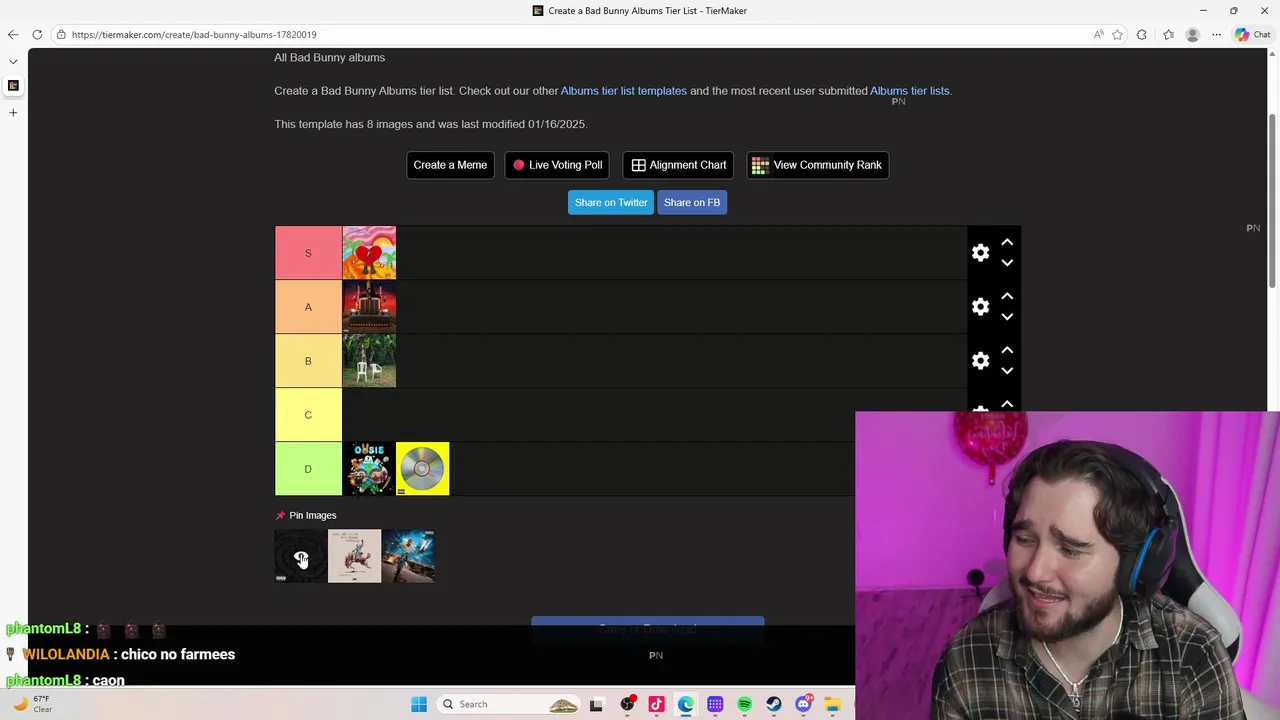Click the taskbar Search box
The image size is (1280, 720).
point(510,704)
